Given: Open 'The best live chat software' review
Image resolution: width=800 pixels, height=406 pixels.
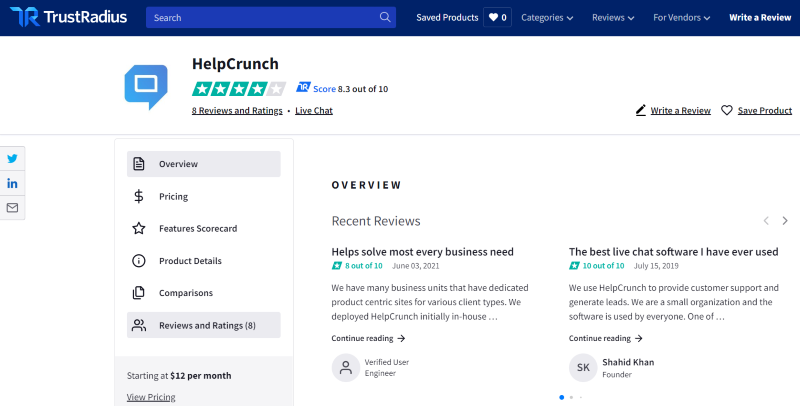Looking at the screenshot, I should (x=673, y=251).
